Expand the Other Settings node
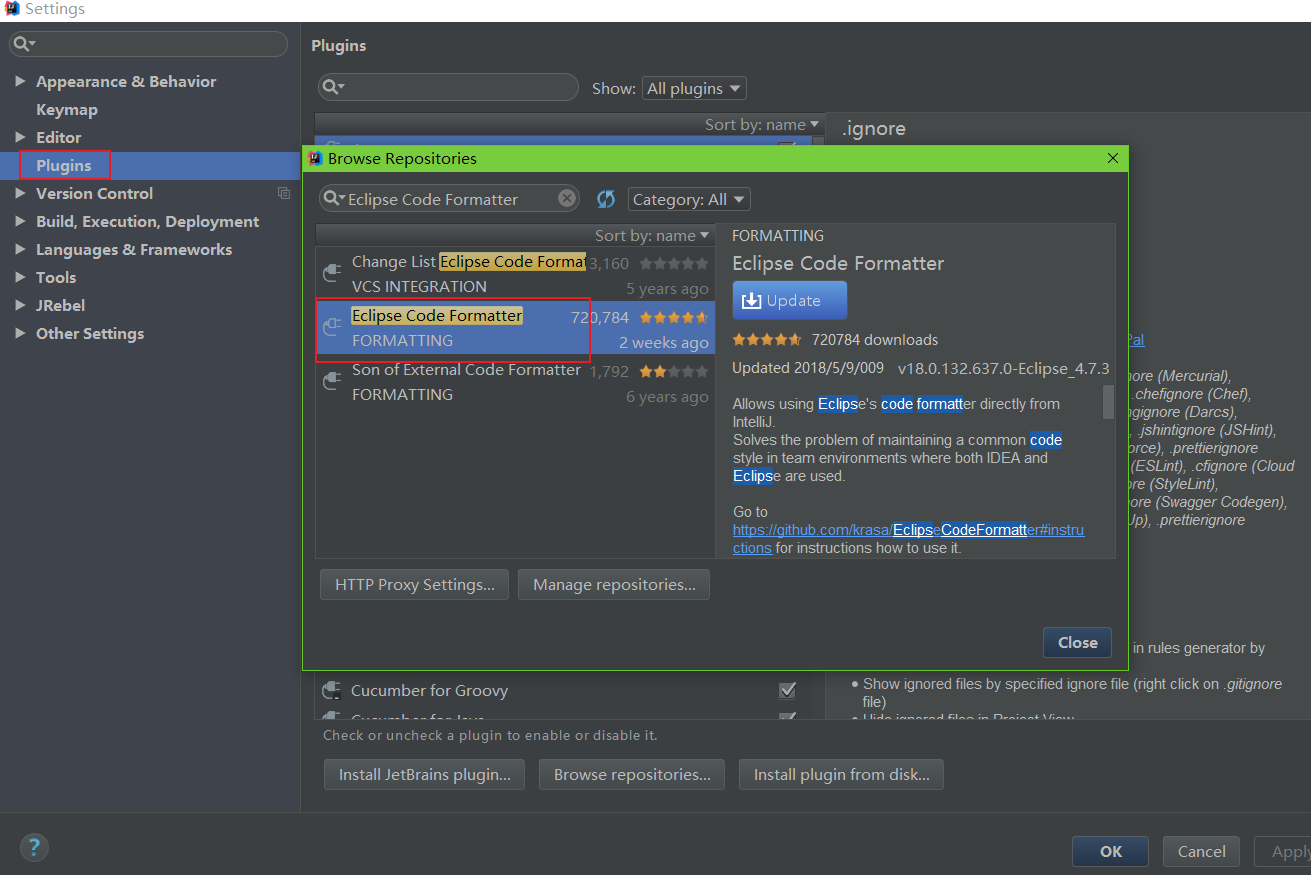Viewport: 1311px width, 875px height. click(x=20, y=333)
